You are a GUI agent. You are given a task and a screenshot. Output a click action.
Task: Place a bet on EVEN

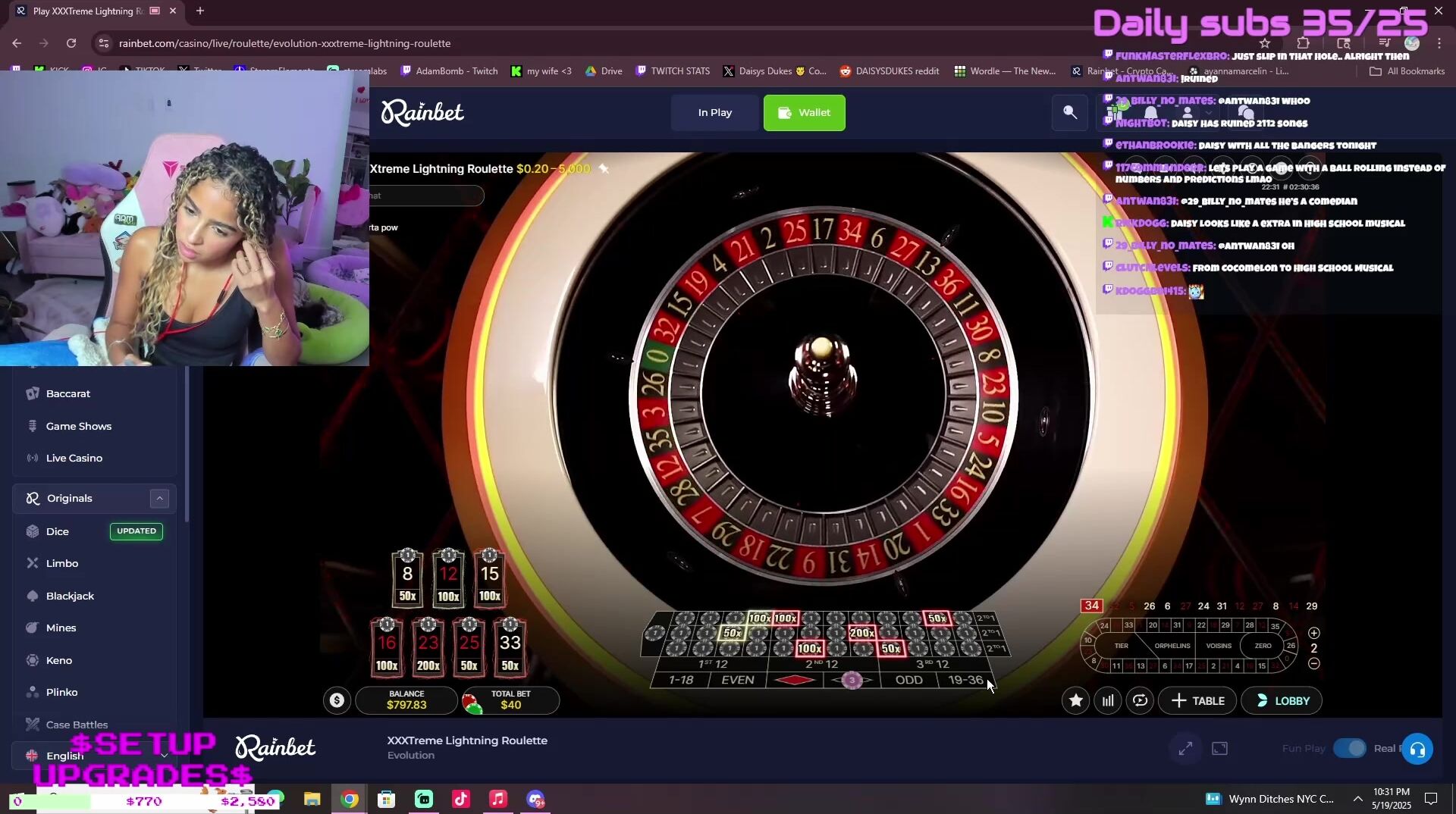[x=738, y=680]
